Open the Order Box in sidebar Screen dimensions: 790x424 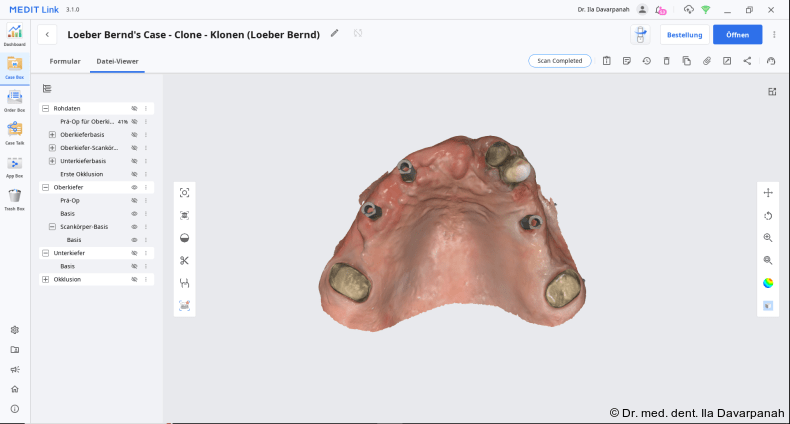[14, 98]
